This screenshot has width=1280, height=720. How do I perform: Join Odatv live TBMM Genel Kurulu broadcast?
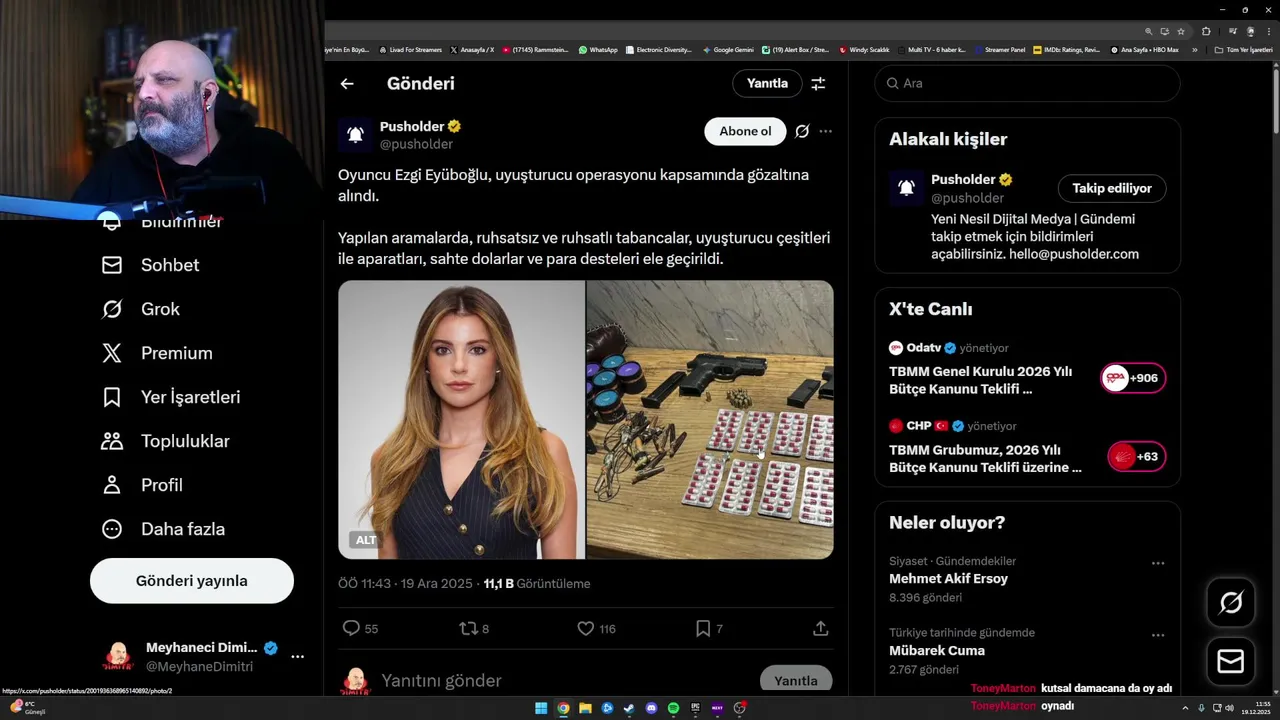pos(980,379)
